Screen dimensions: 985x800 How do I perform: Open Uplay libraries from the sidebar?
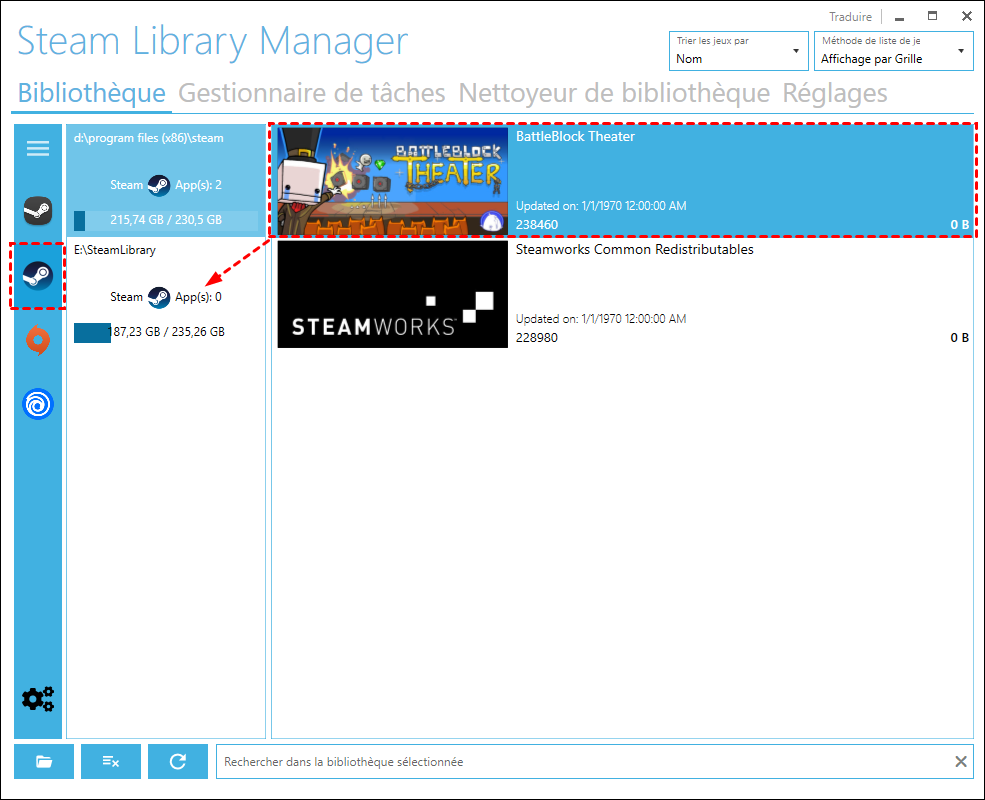pos(38,404)
